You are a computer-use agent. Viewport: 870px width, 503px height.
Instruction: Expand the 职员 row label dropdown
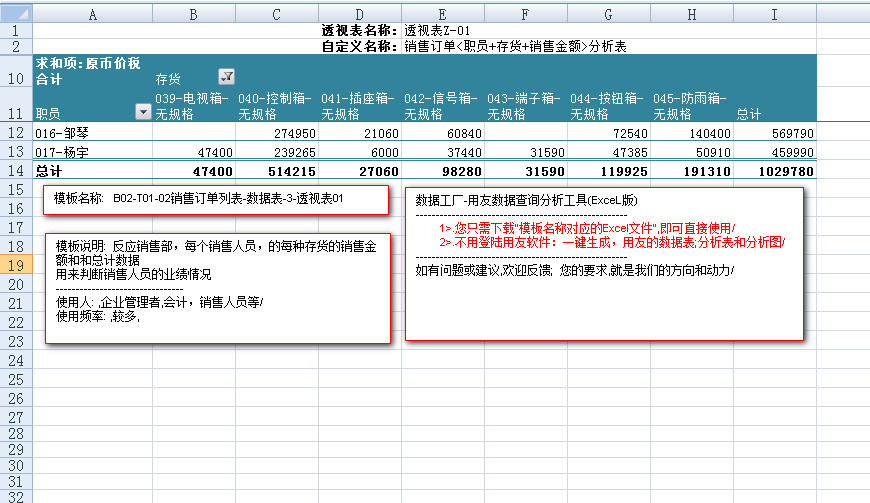(x=142, y=112)
